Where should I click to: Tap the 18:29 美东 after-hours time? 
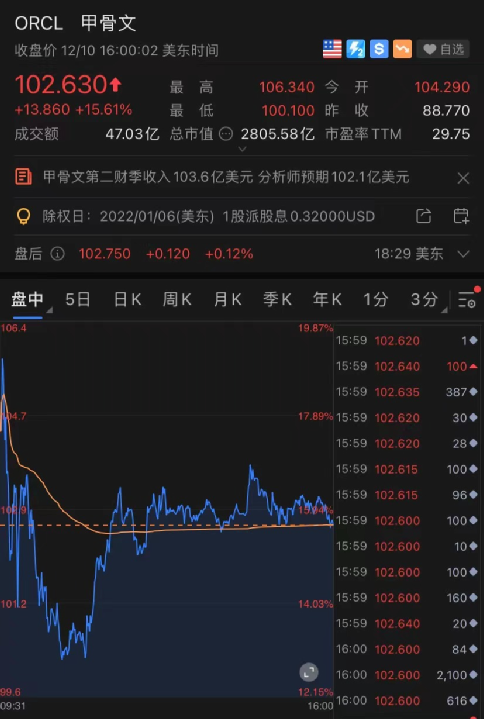(x=409, y=254)
